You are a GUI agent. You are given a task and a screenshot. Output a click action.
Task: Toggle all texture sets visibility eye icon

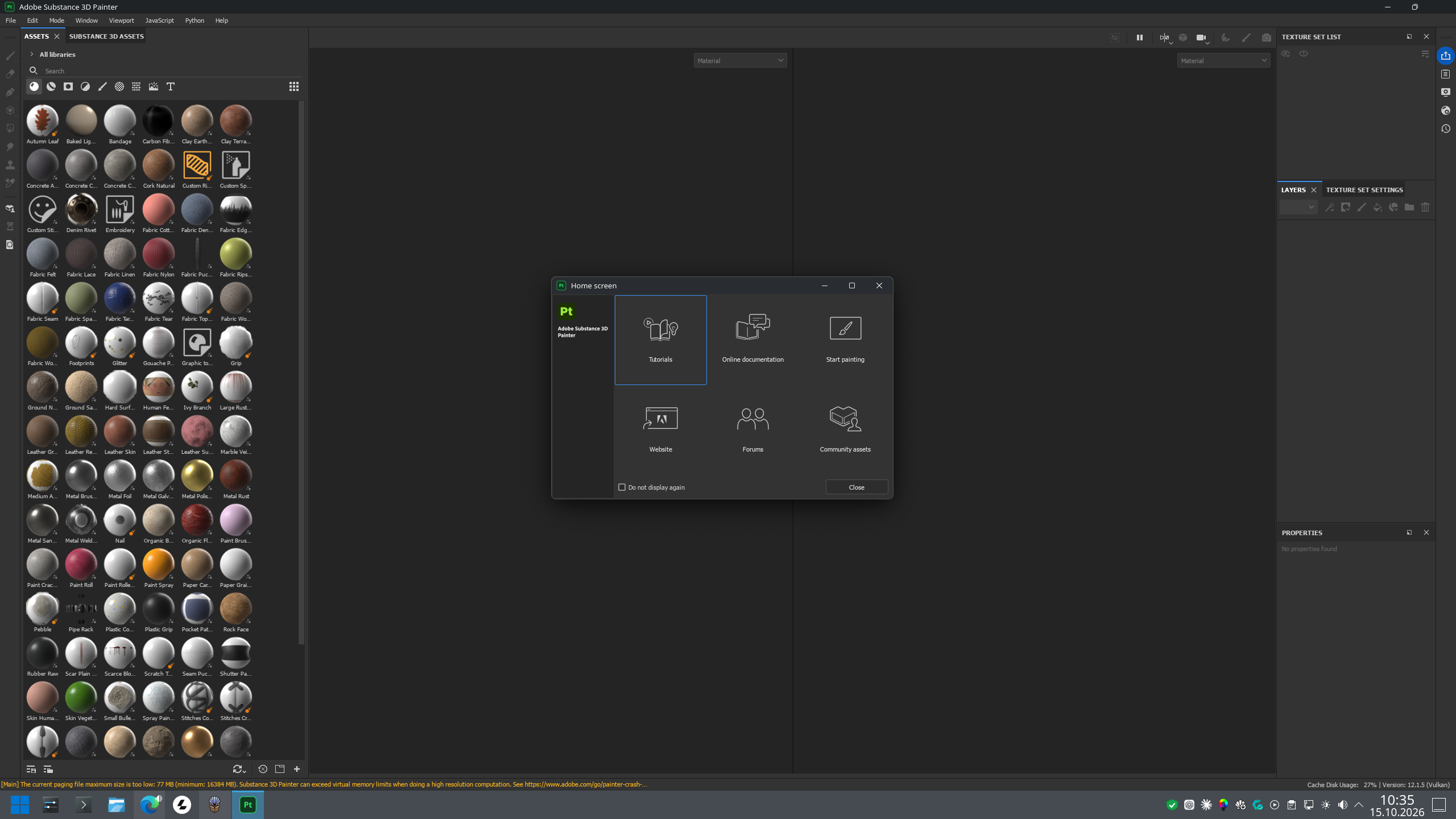coord(1285,53)
